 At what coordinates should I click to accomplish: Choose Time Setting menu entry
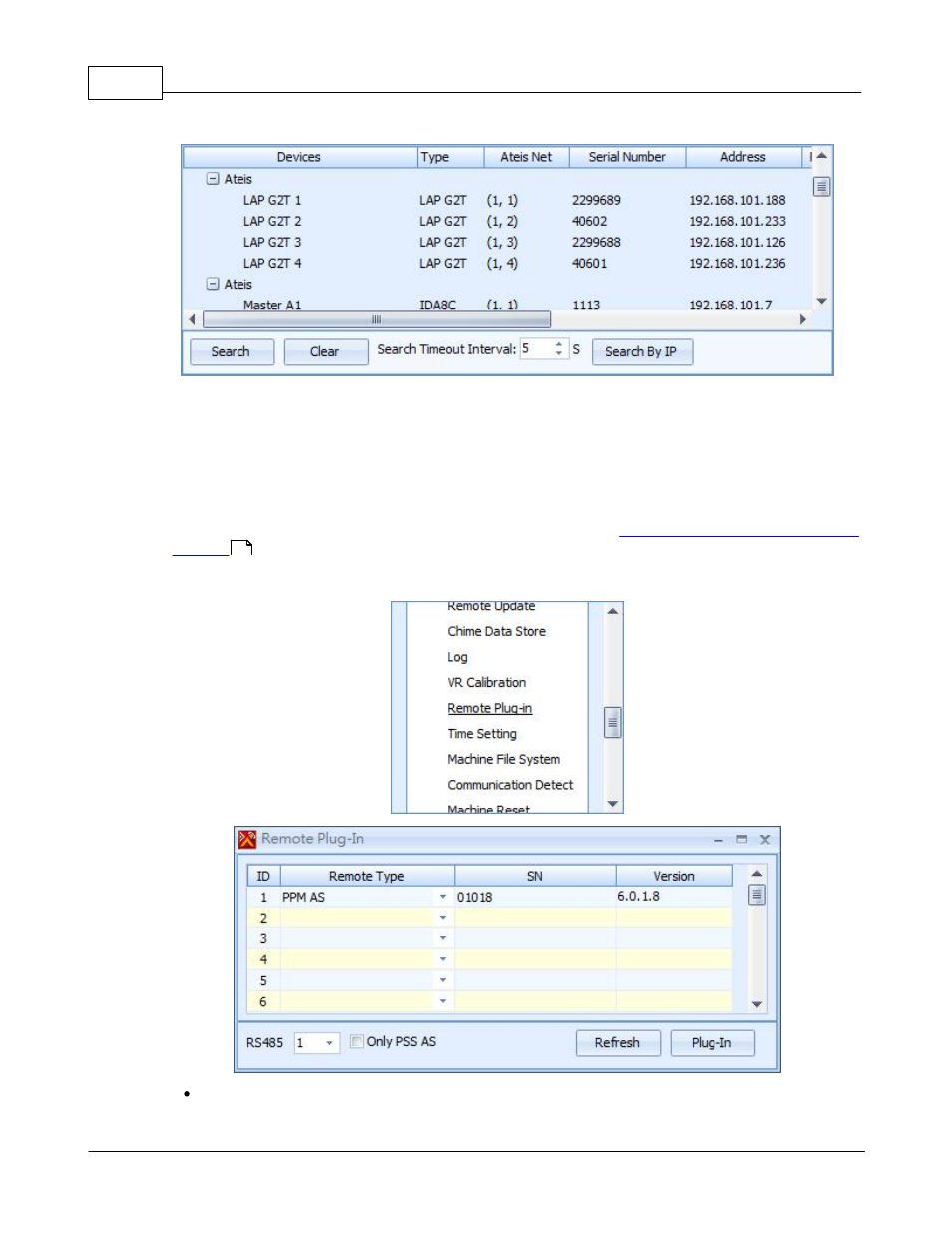pyautogui.click(x=482, y=734)
